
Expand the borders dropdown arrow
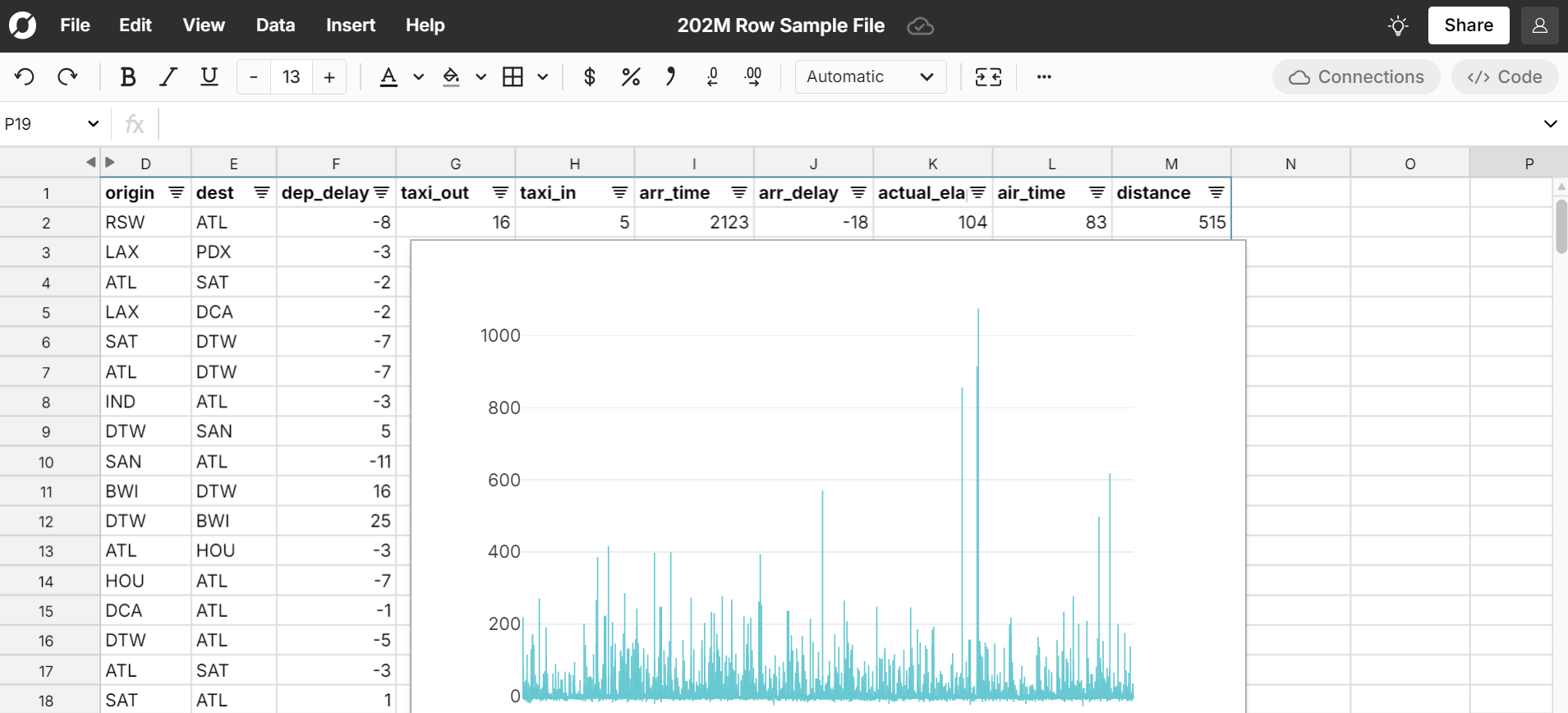(543, 77)
